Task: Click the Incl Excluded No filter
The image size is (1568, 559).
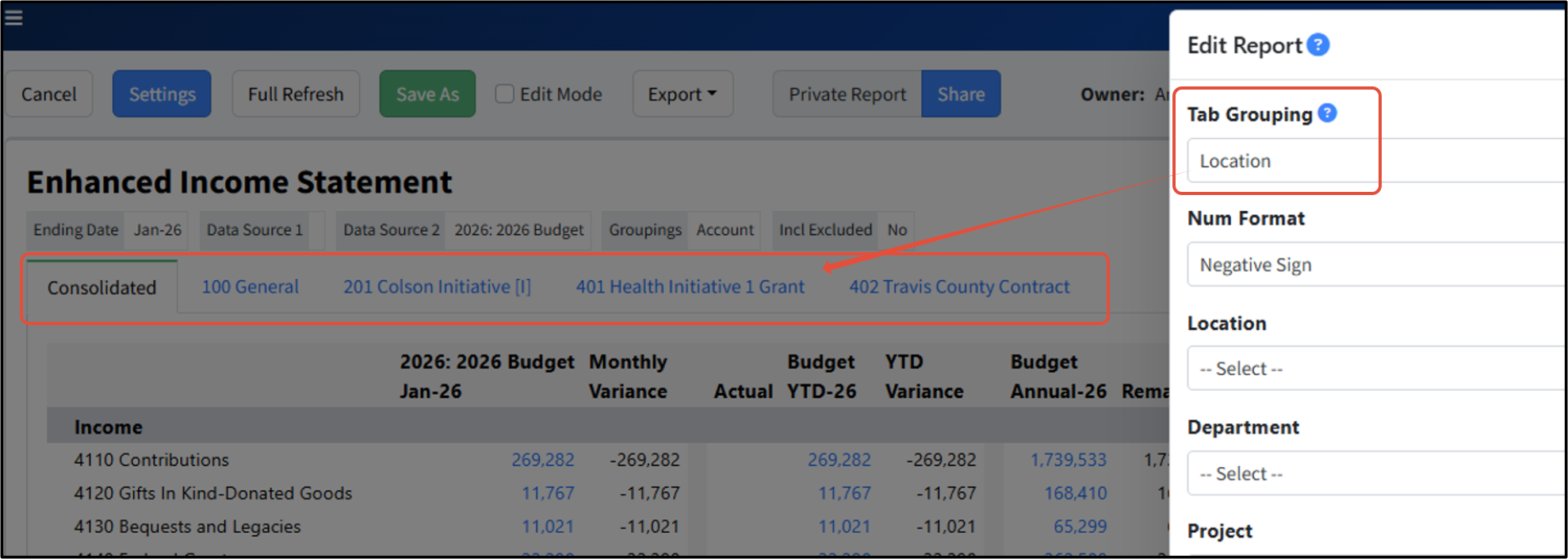Action: pos(843,230)
